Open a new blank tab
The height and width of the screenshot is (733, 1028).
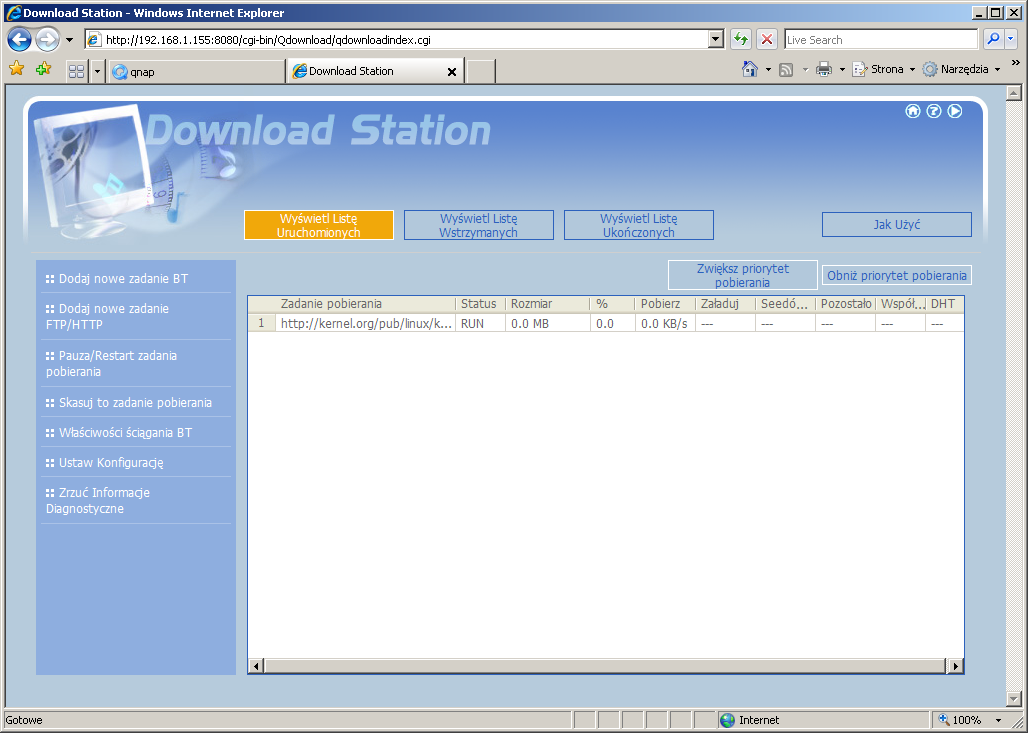pyautogui.click(x=481, y=71)
